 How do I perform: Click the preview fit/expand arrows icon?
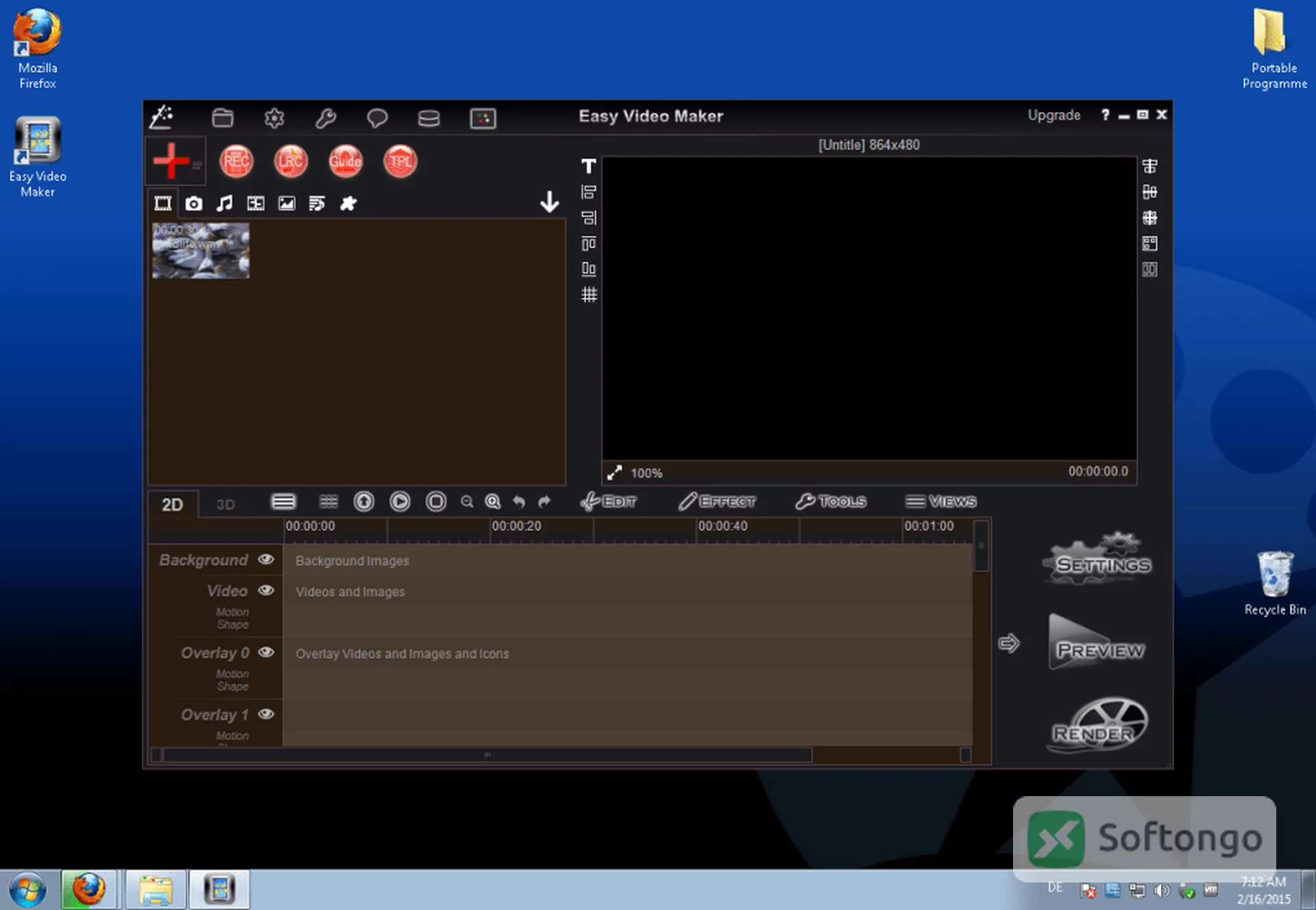[x=614, y=472]
